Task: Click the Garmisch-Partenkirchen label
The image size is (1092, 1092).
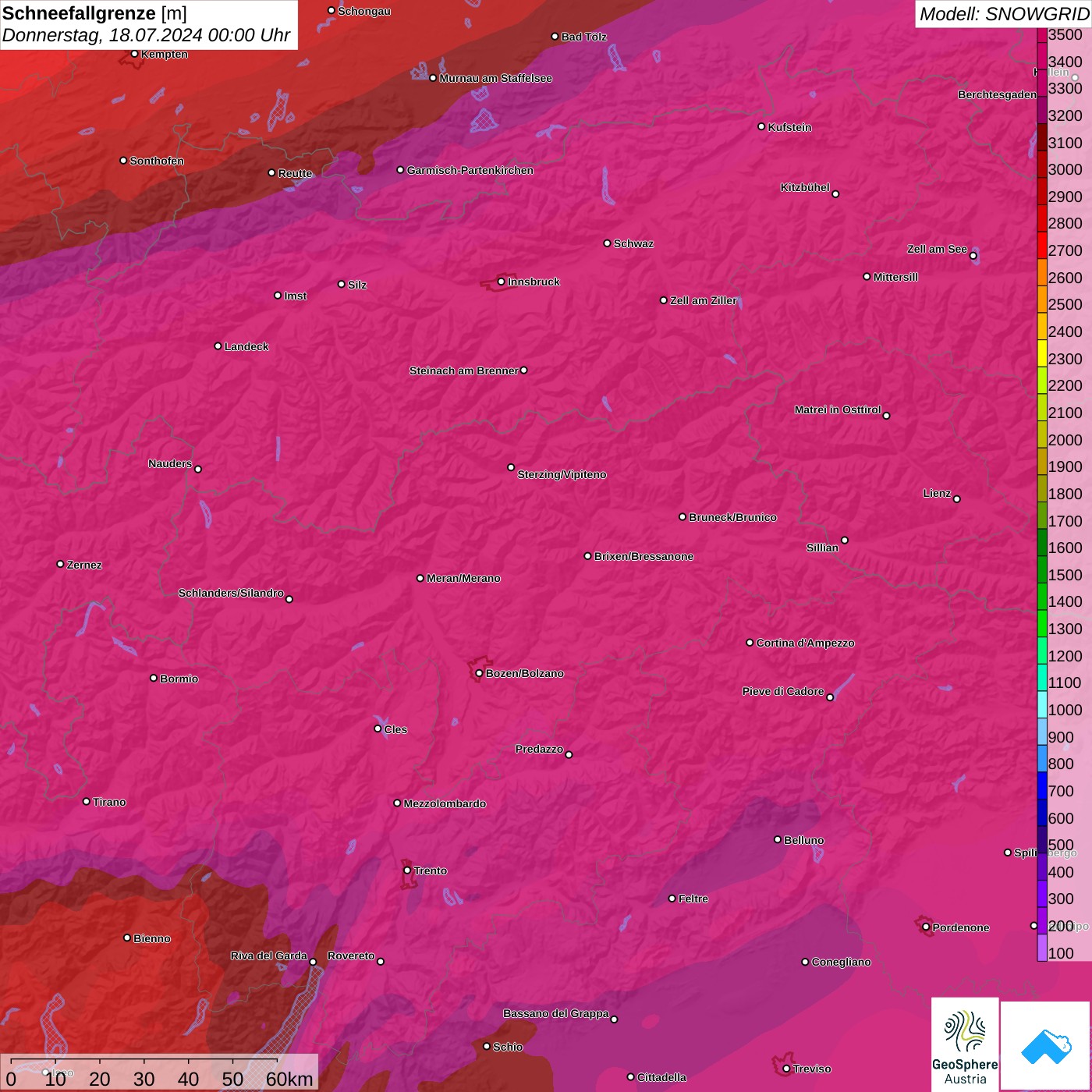Action: pos(470,170)
